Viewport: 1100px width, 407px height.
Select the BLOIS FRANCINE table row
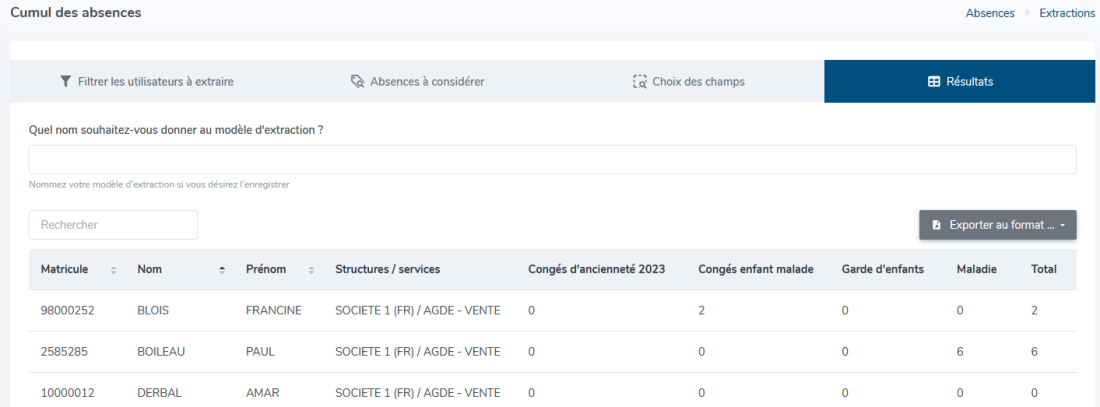(553, 311)
